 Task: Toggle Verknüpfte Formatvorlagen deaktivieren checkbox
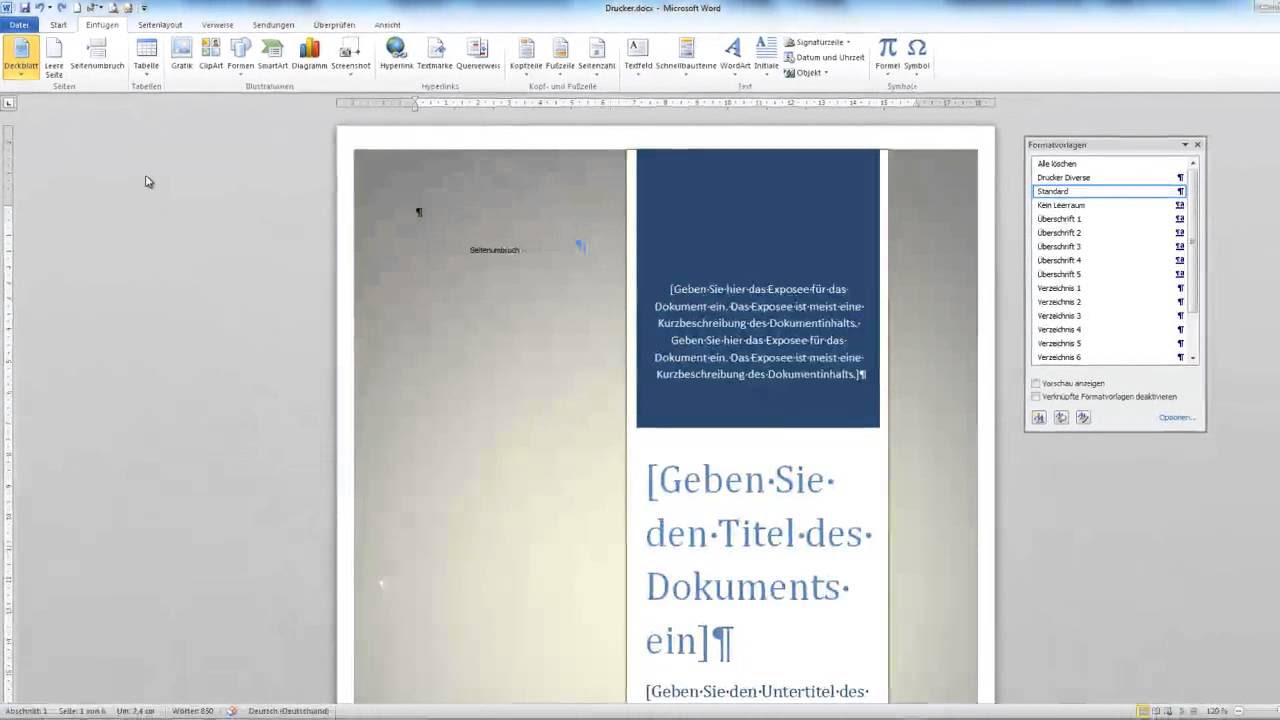pyautogui.click(x=1036, y=396)
